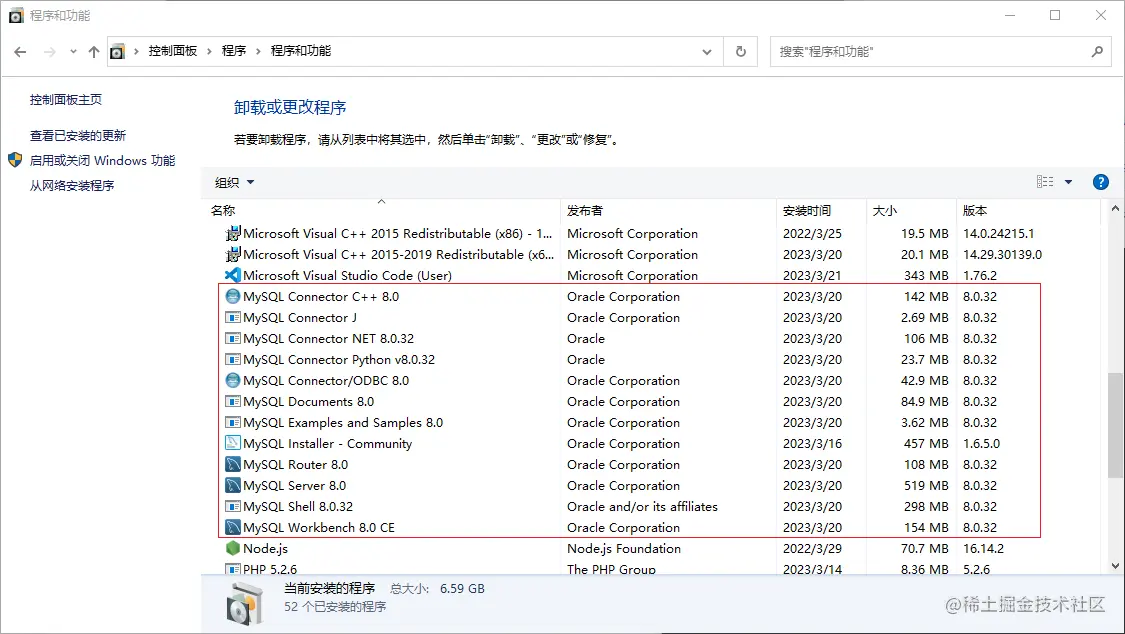Select the PHP 5.2.6 entry

tap(270, 569)
